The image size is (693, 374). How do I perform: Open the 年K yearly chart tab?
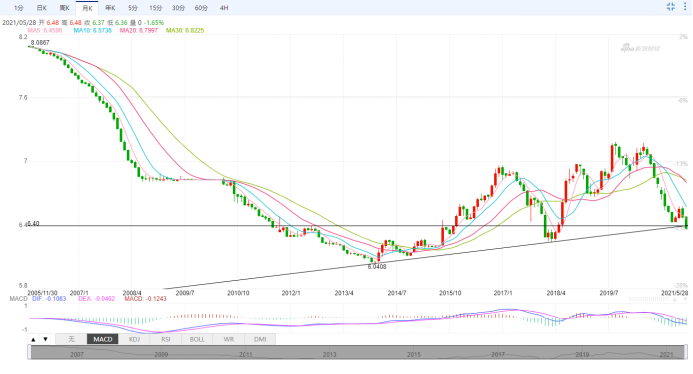pyautogui.click(x=110, y=8)
